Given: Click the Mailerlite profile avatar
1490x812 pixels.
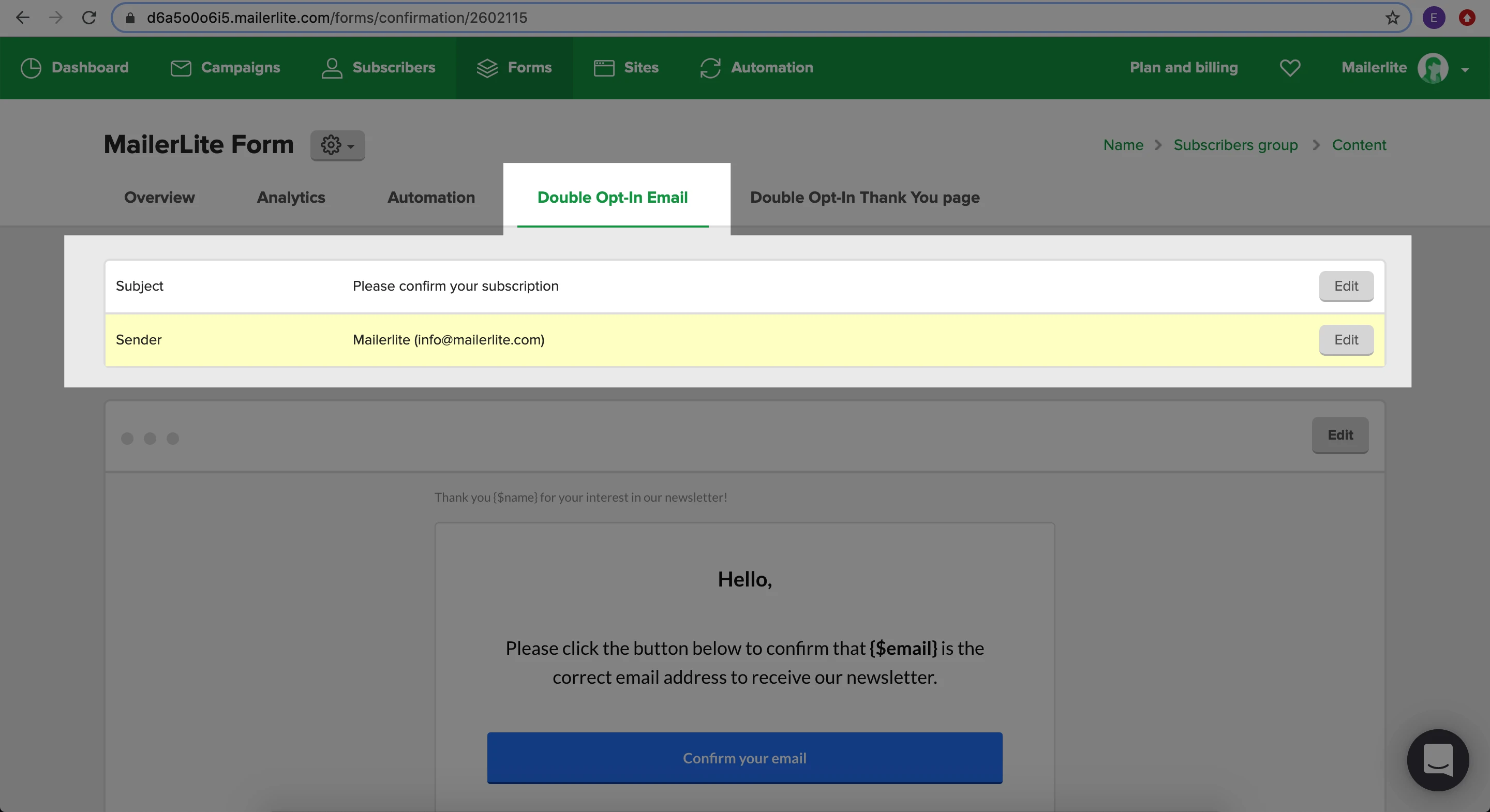Looking at the screenshot, I should pos(1433,68).
